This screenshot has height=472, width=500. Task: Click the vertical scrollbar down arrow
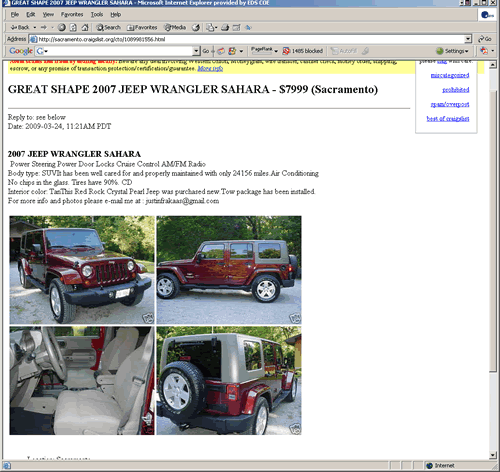point(493,455)
